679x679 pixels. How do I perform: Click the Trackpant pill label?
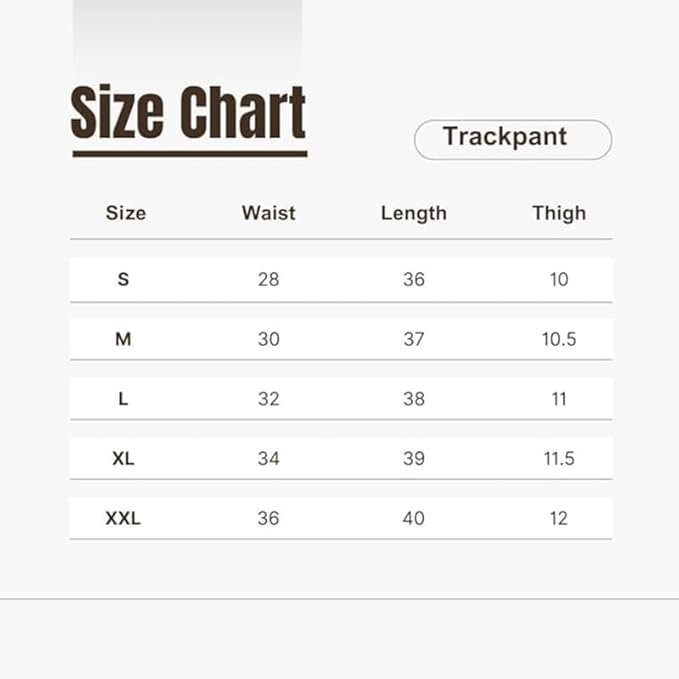click(513, 139)
